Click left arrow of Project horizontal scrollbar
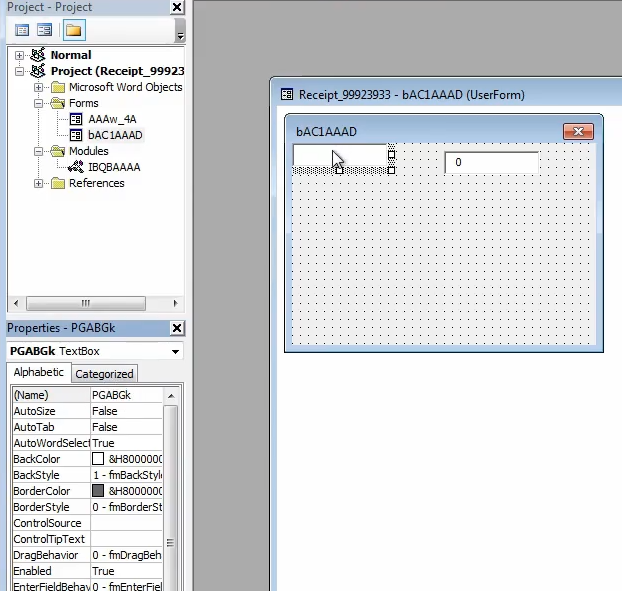Screen dimensions: 622x591 coord(16,303)
